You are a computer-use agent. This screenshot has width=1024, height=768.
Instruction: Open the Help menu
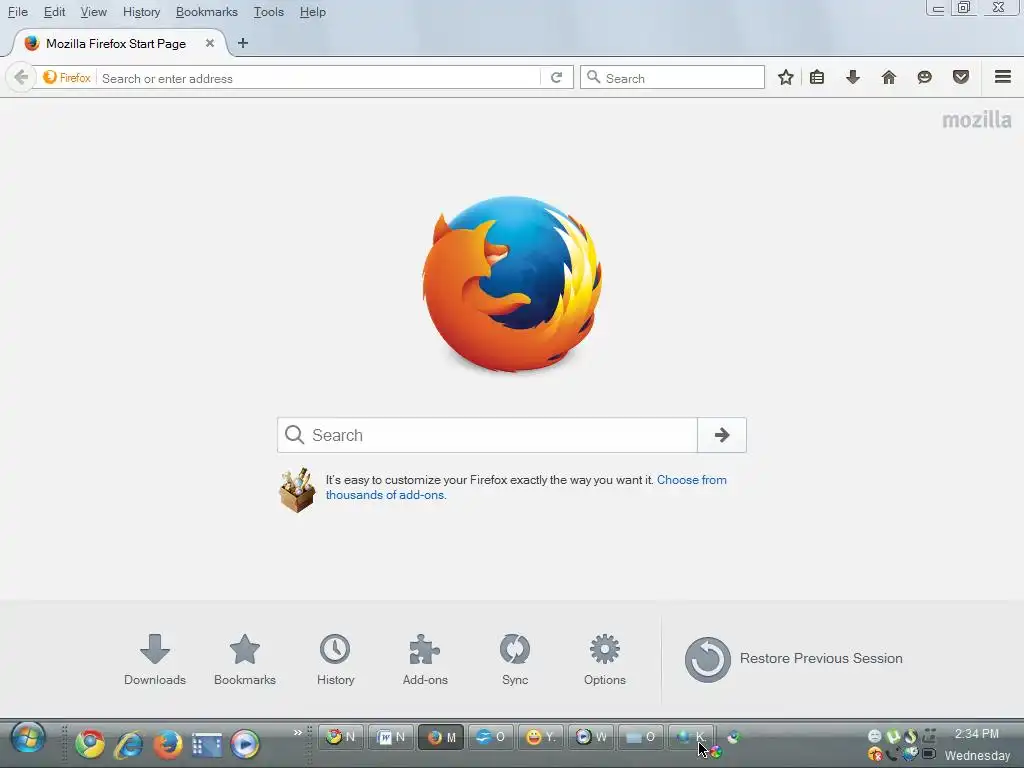[x=313, y=12]
